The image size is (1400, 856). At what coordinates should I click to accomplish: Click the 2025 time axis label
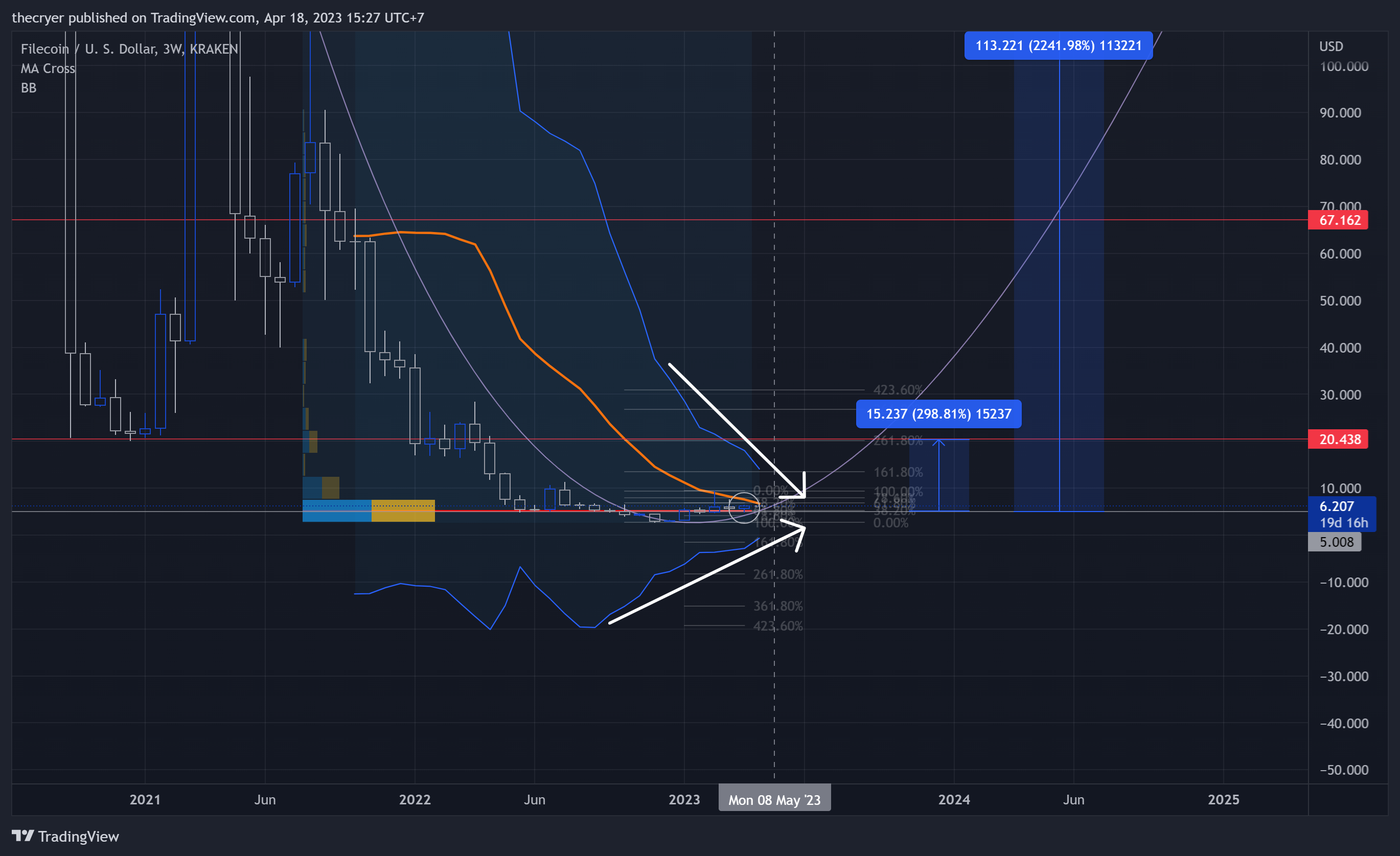1223,800
